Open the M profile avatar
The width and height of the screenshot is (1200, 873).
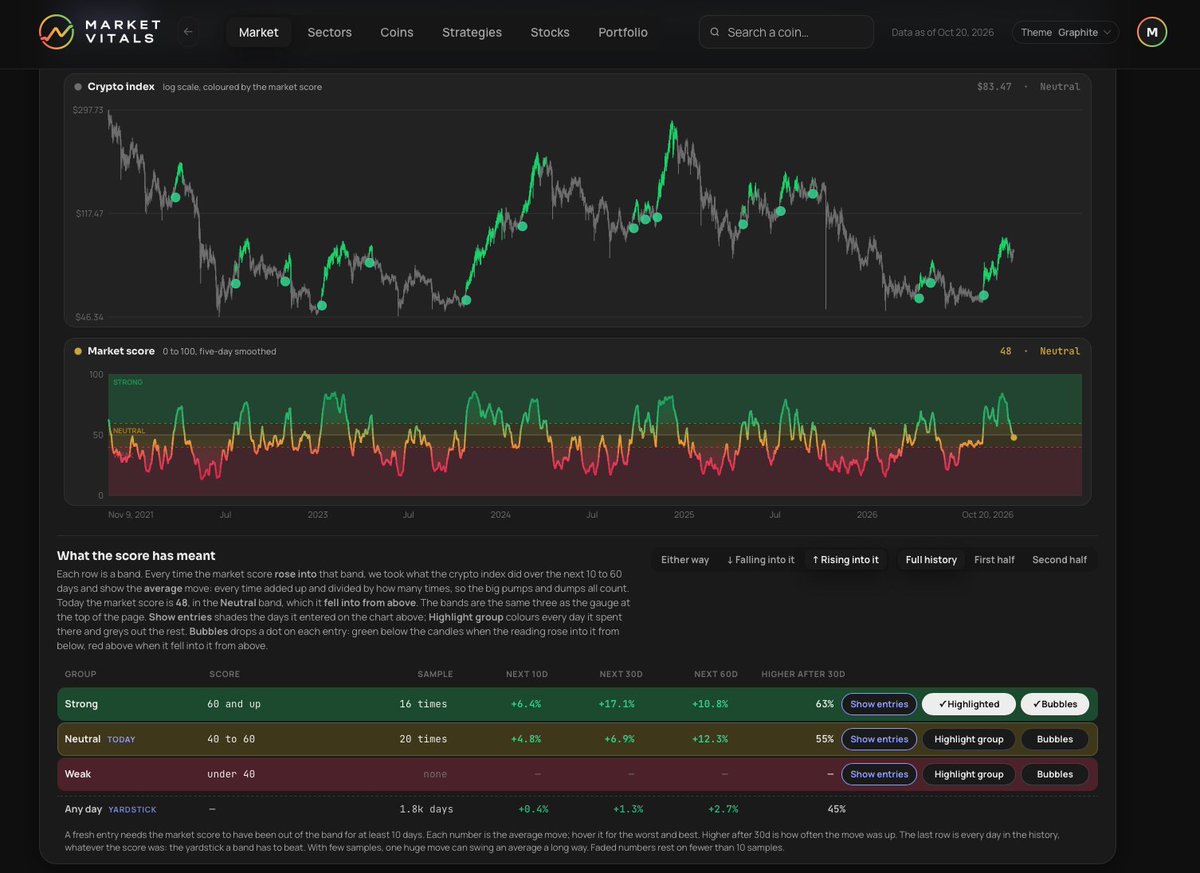click(x=1152, y=32)
